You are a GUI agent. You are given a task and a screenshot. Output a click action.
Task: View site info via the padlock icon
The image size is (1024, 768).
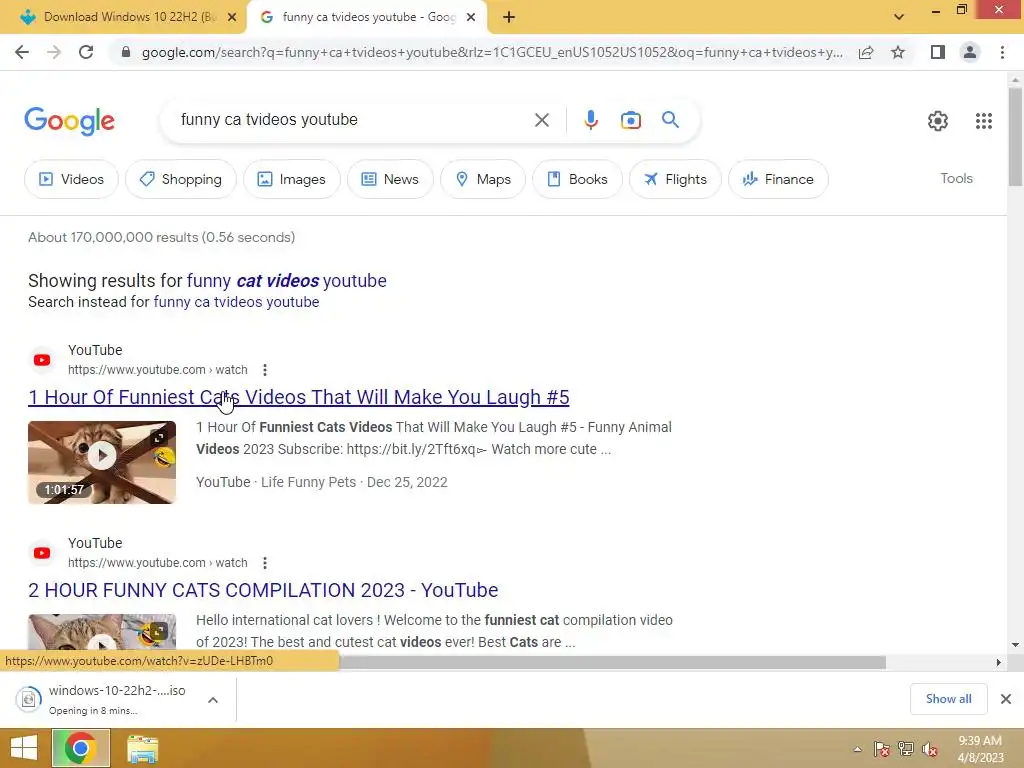(126, 52)
